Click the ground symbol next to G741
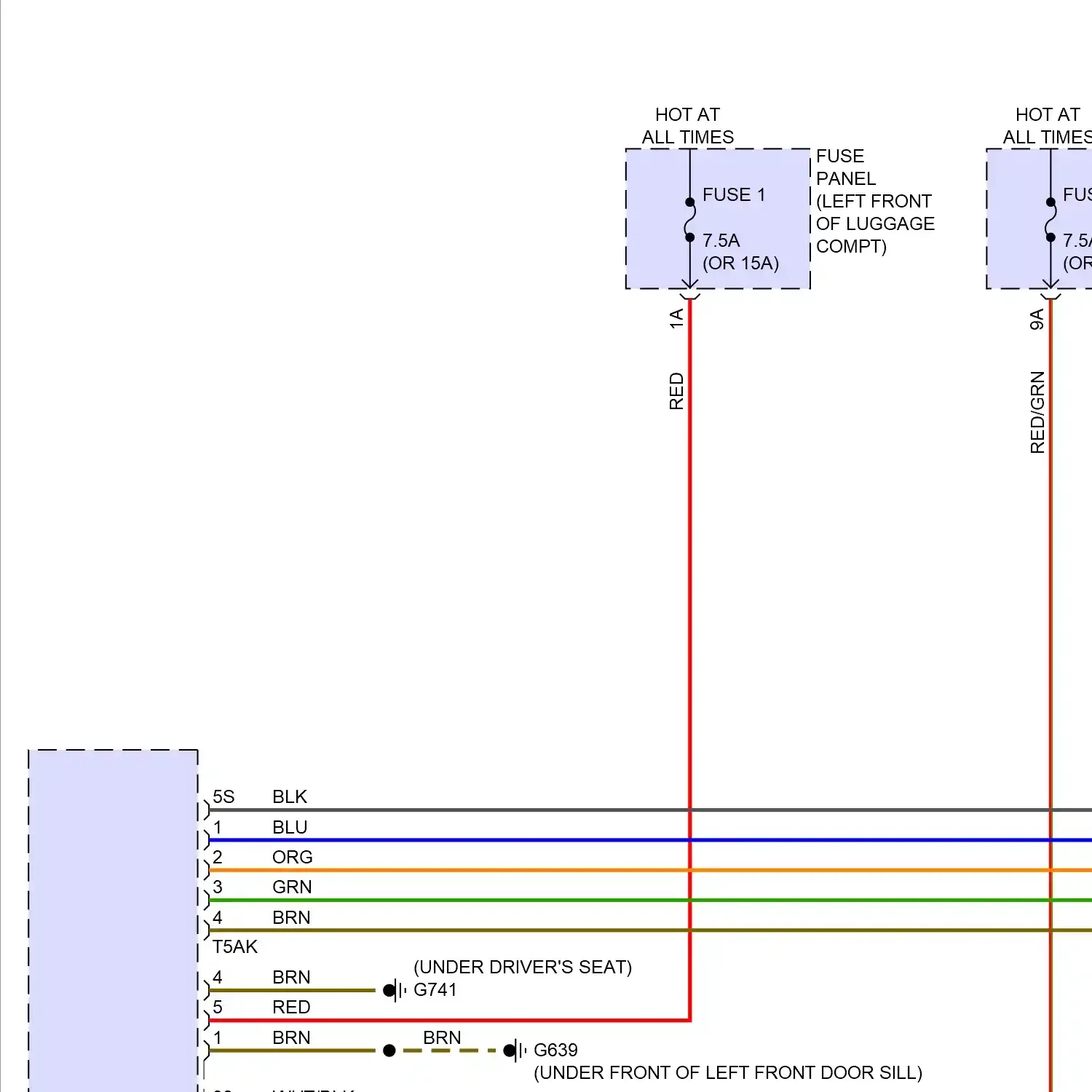Screen dimensions: 1092x1092 pyautogui.click(x=395, y=990)
